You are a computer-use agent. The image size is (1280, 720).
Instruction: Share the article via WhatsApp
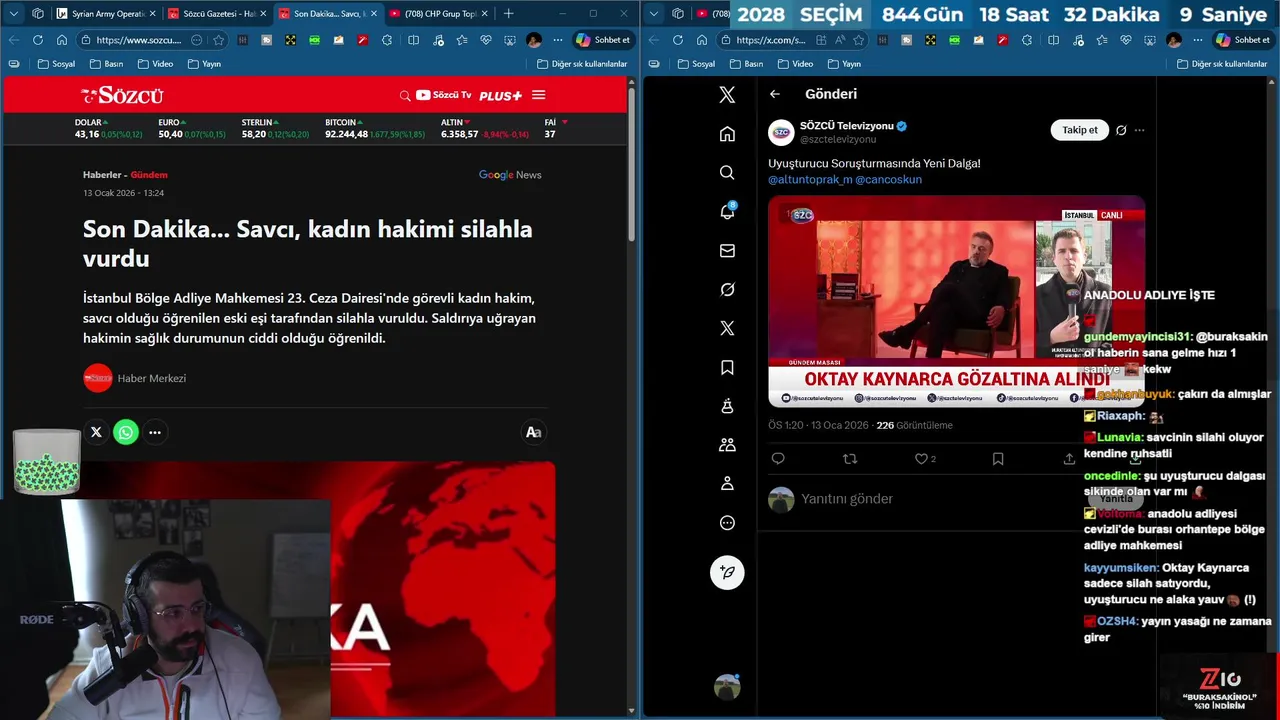(x=126, y=432)
